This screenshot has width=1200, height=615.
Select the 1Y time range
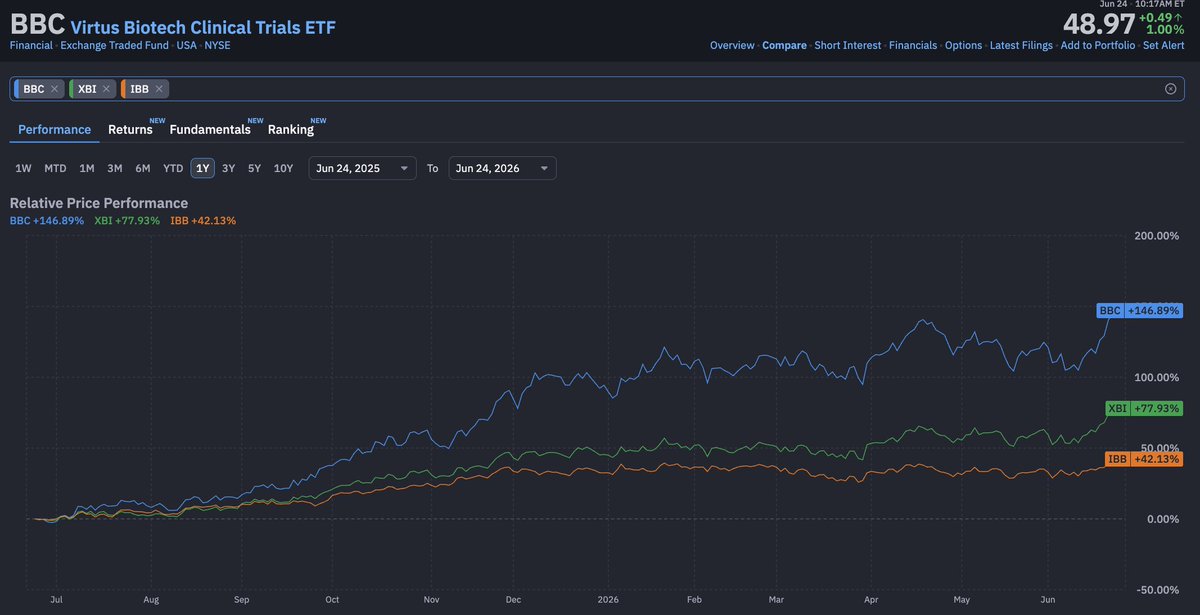pyautogui.click(x=203, y=168)
